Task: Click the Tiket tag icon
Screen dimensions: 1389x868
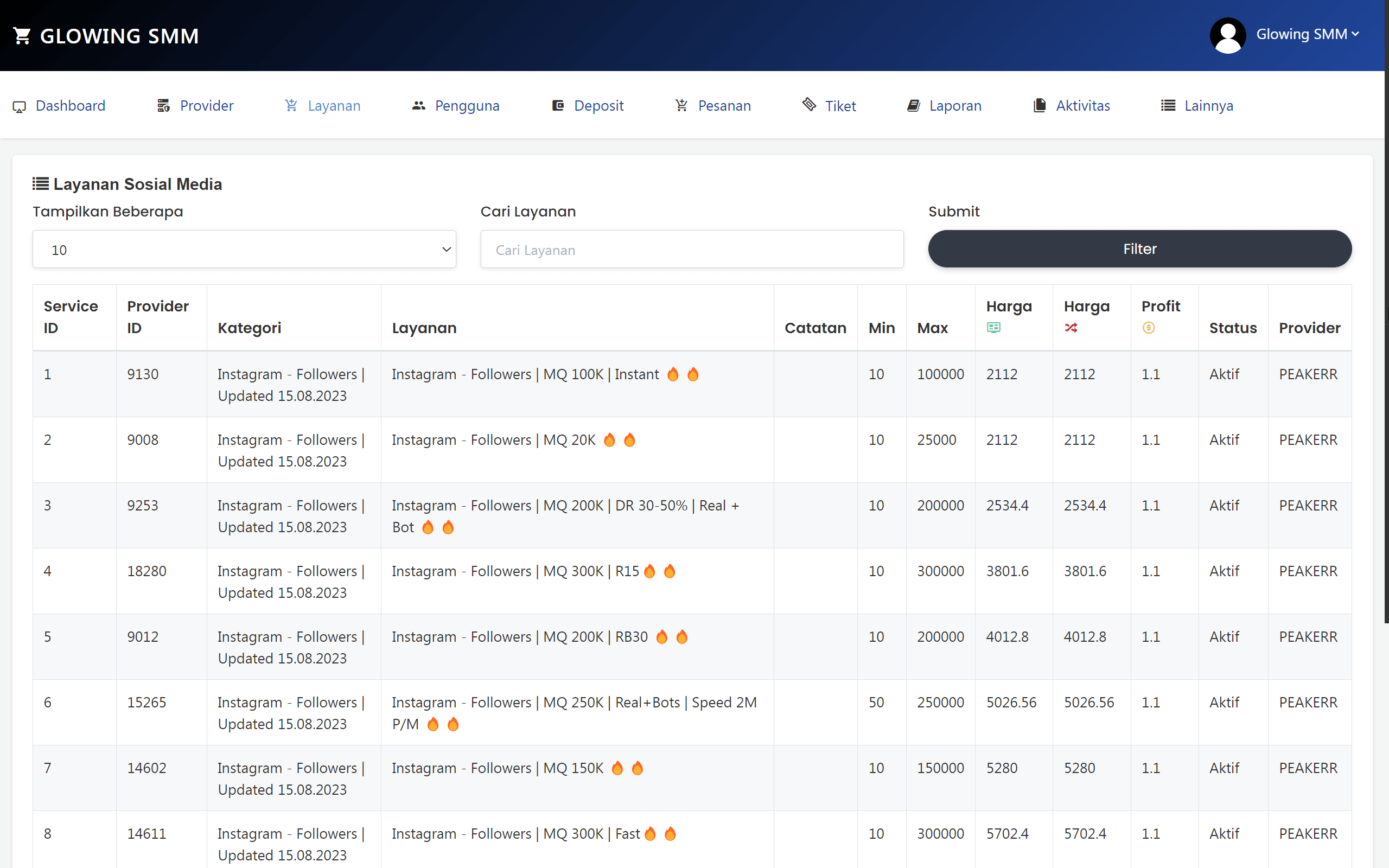Action: coord(809,106)
